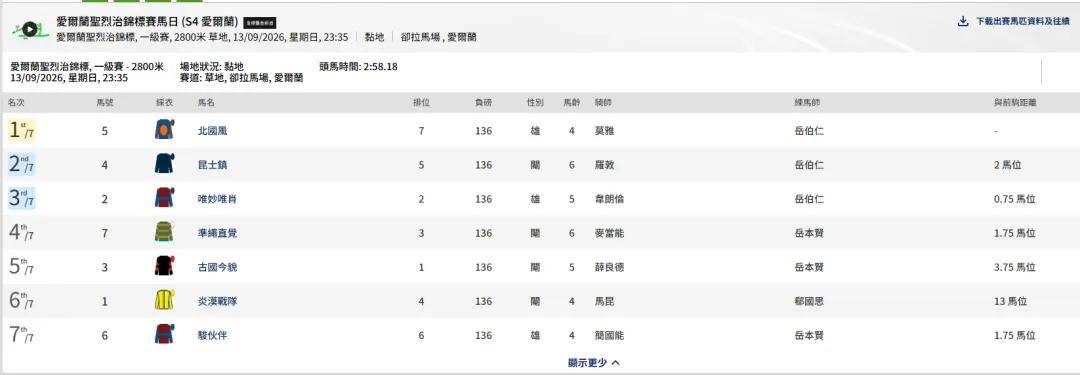Image resolution: width=1080 pixels, height=375 pixels.
Task: Click the 4th place badge
Action: 21,233
